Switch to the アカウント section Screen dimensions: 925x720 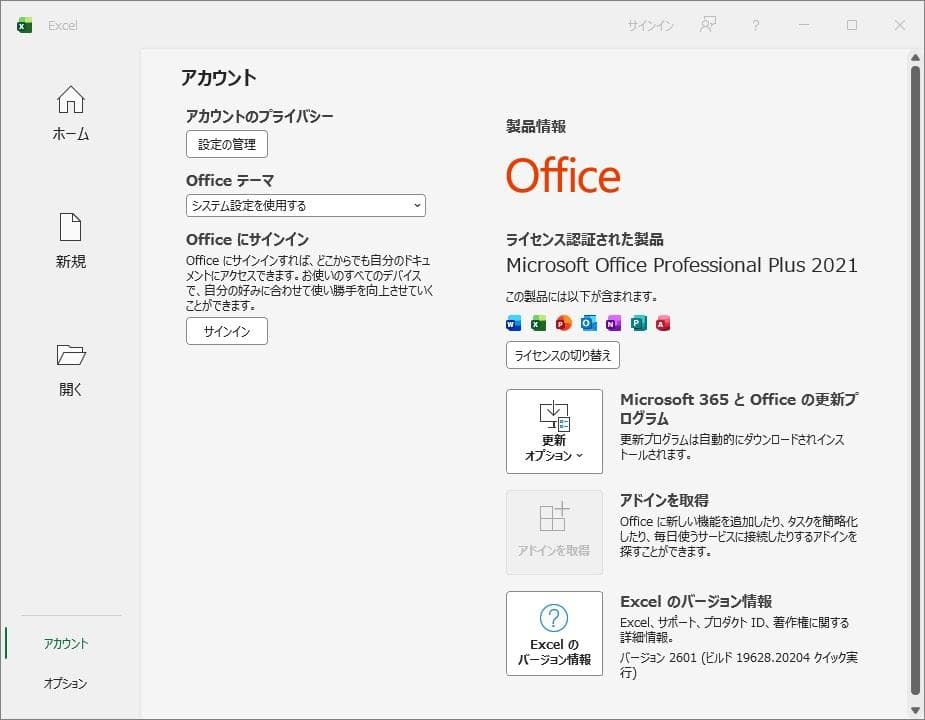(x=63, y=644)
